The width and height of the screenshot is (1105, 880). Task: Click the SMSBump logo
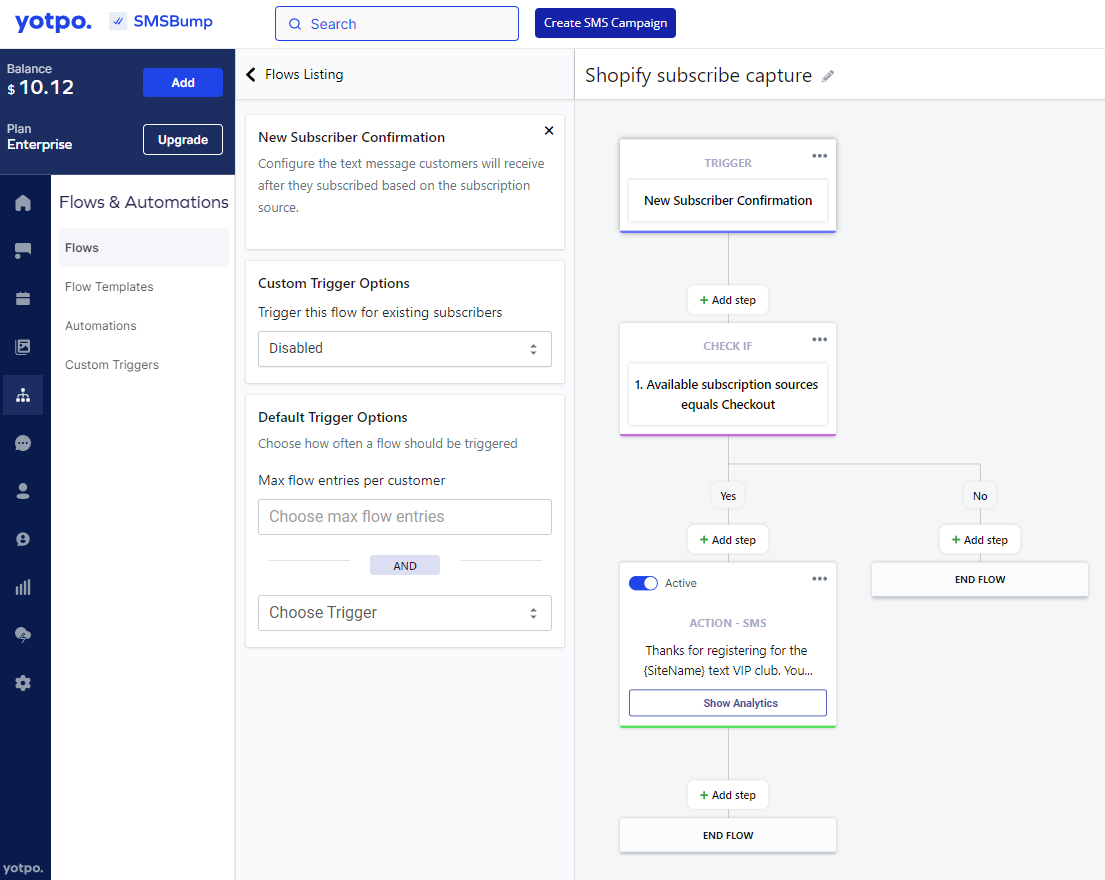(x=161, y=22)
